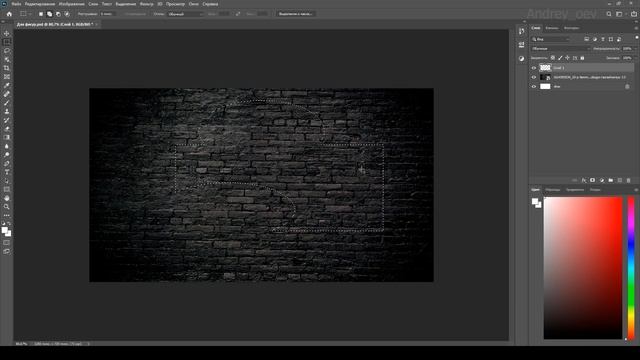Select the Lasso tool
This screenshot has height=360, width=640.
click(x=7, y=51)
